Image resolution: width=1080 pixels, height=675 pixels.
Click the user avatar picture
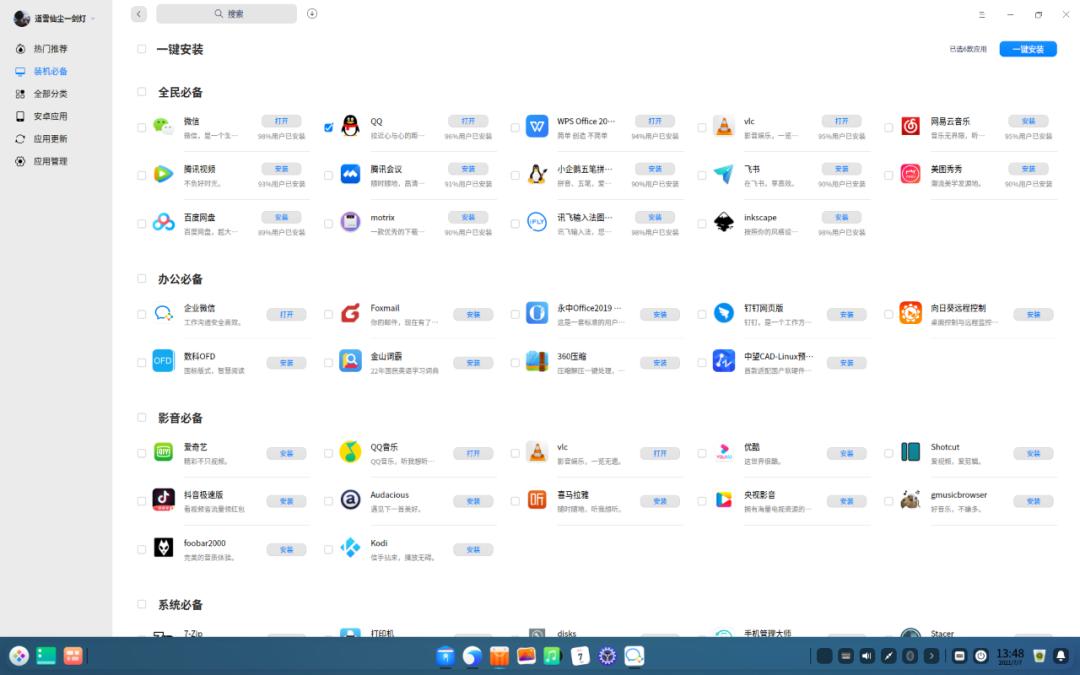21,19
